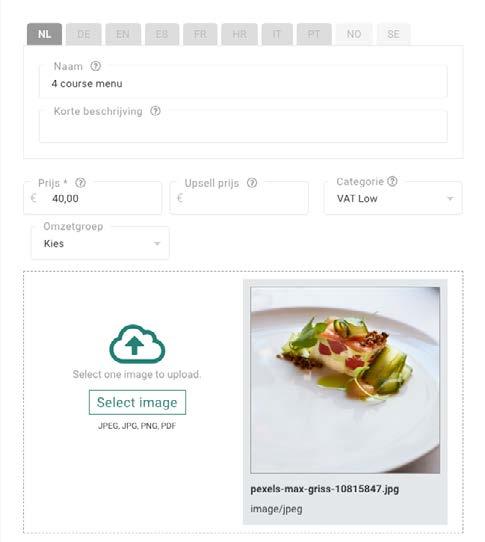
Task: Switch to the IT language tab
Action: (x=277, y=34)
